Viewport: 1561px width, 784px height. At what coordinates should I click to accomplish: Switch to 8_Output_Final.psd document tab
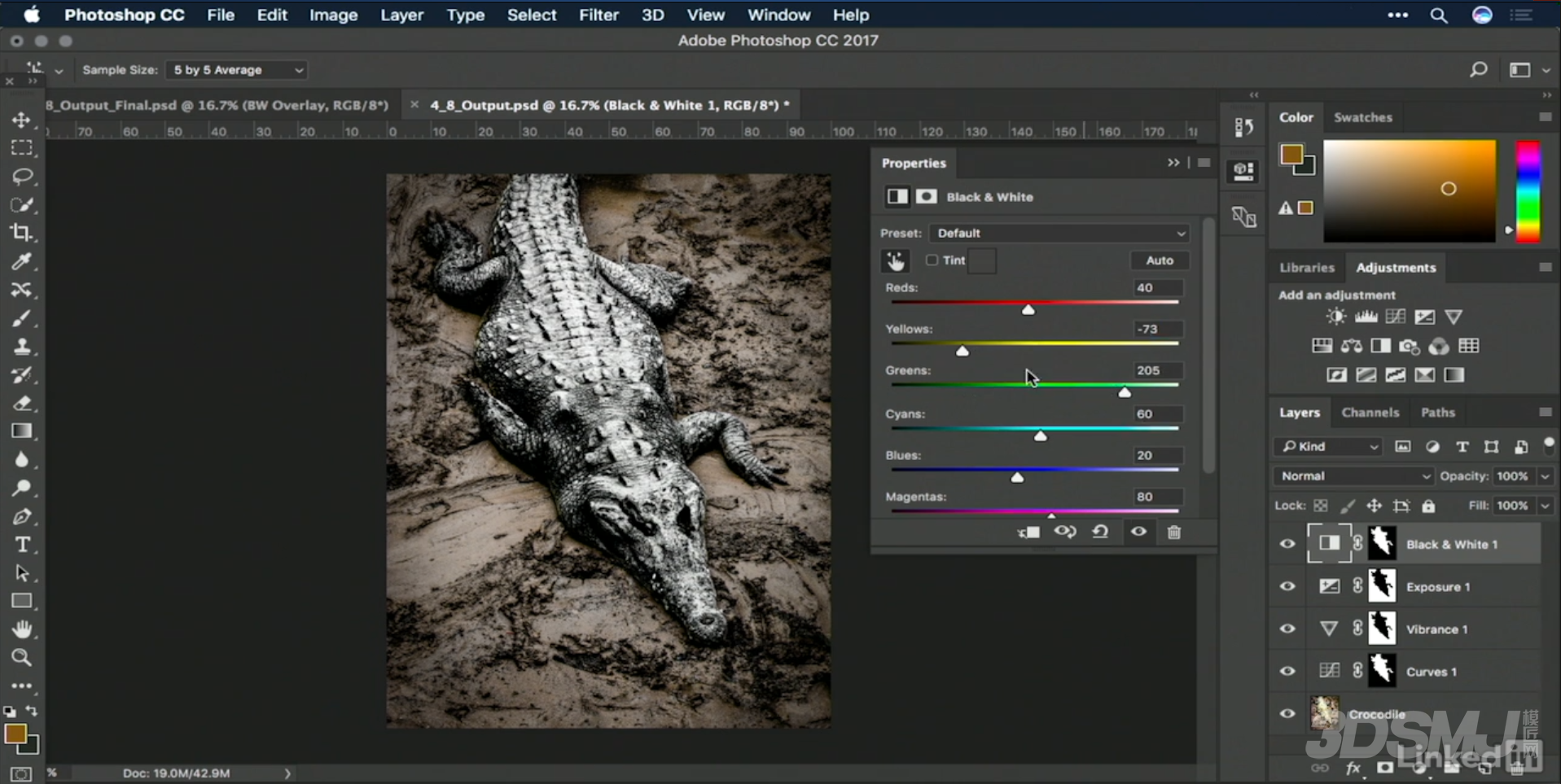click(217, 105)
